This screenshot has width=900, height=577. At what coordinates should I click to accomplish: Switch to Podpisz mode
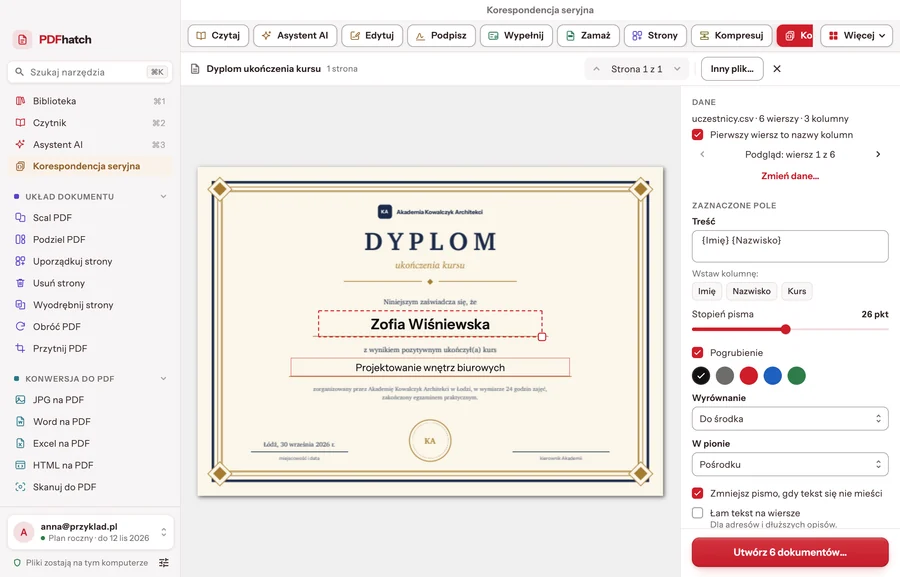[x=441, y=36]
